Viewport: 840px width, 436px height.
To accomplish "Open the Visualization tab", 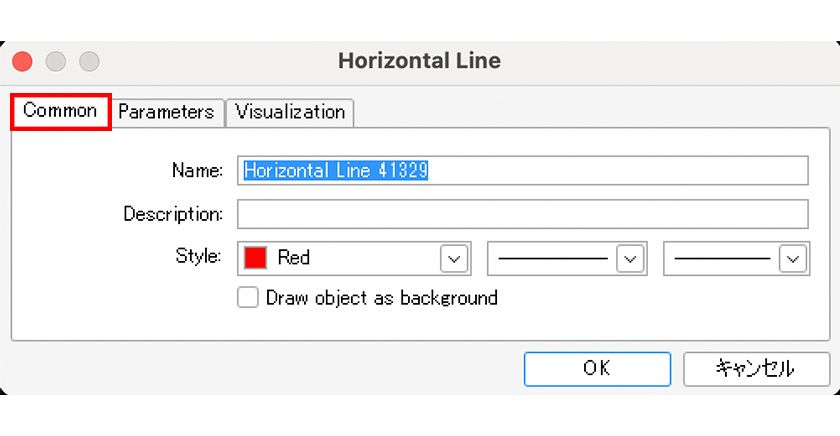I will coord(290,112).
